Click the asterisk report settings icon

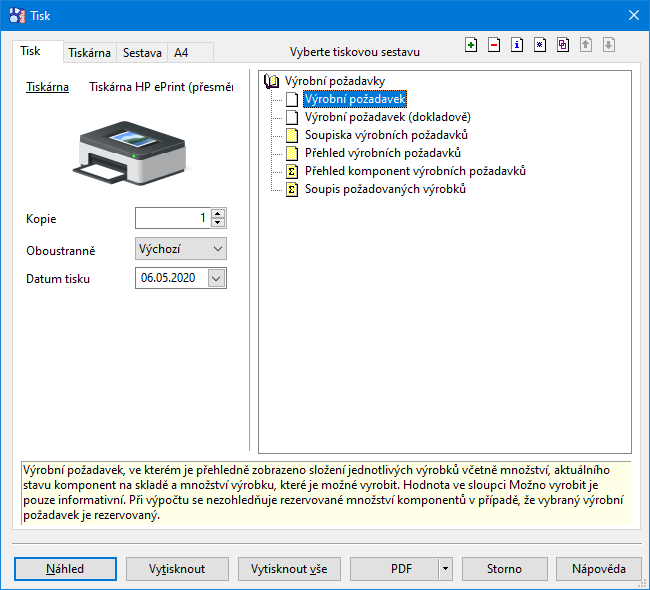tap(540, 44)
